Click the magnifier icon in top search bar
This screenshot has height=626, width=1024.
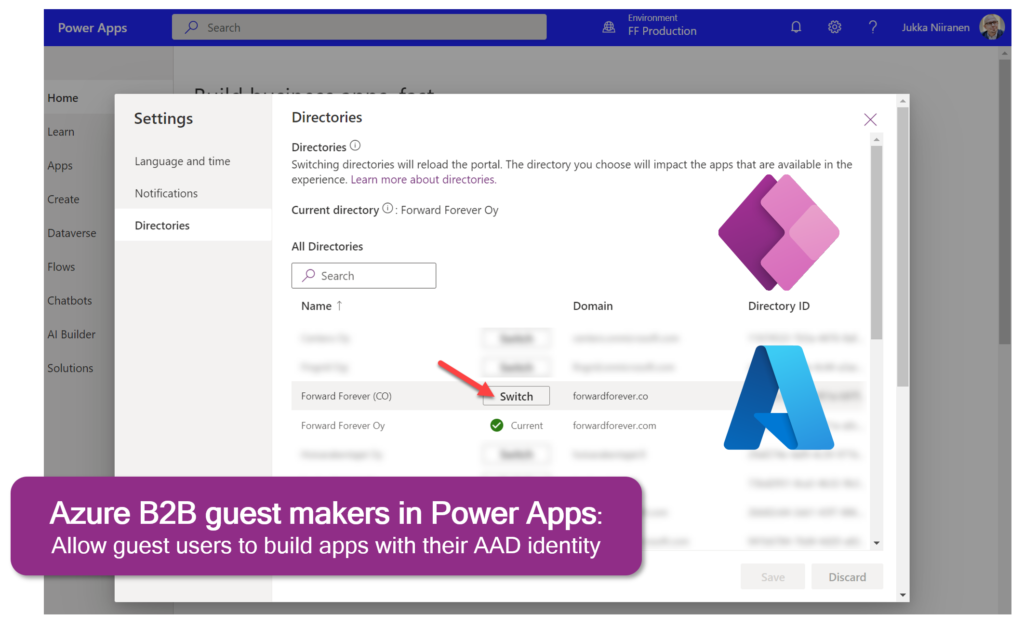(x=191, y=27)
